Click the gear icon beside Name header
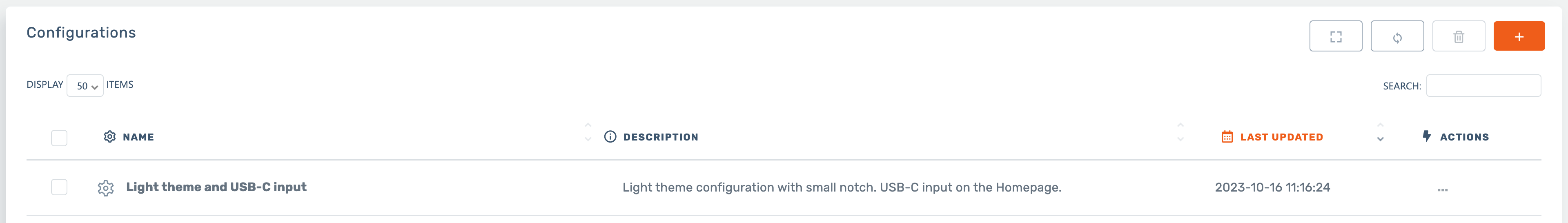This screenshot has width=1568, height=223. click(109, 137)
